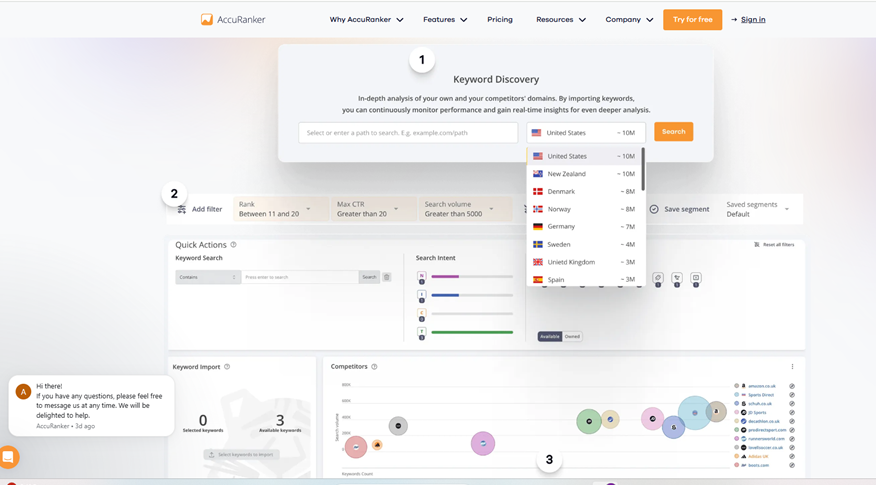Expand the Resources menu
The image size is (876, 485).
(561, 20)
